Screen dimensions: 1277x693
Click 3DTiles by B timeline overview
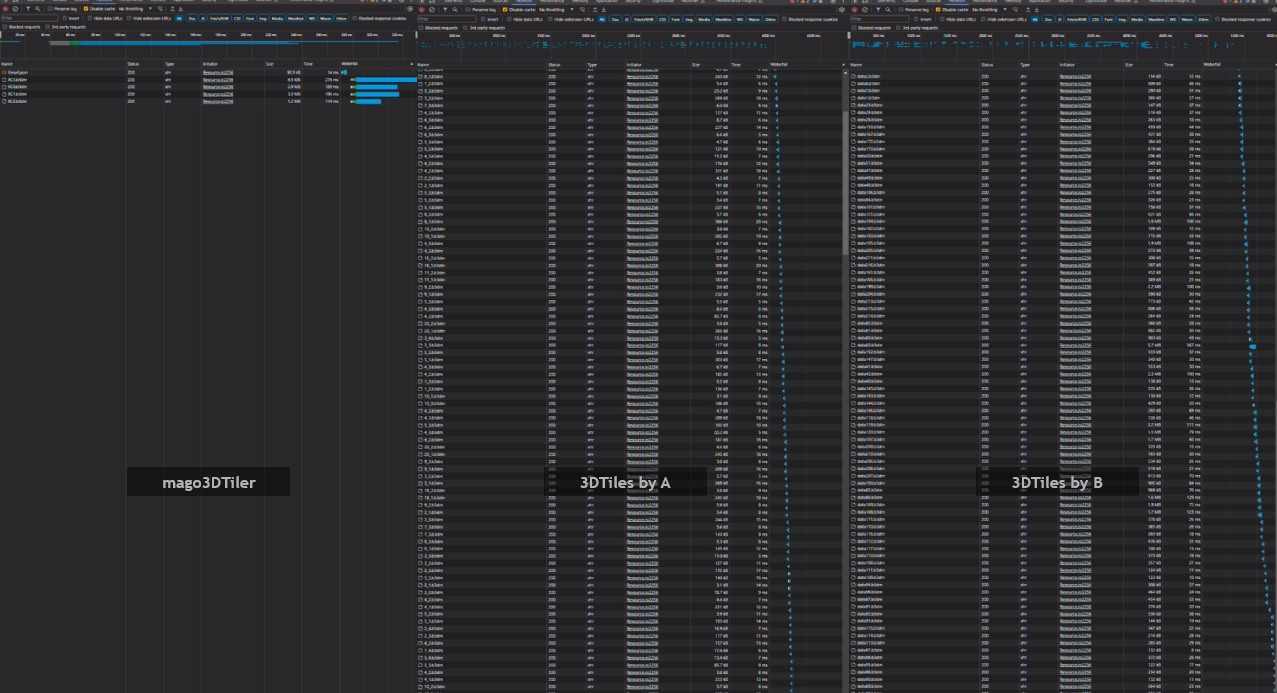[x=1063, y=44]
